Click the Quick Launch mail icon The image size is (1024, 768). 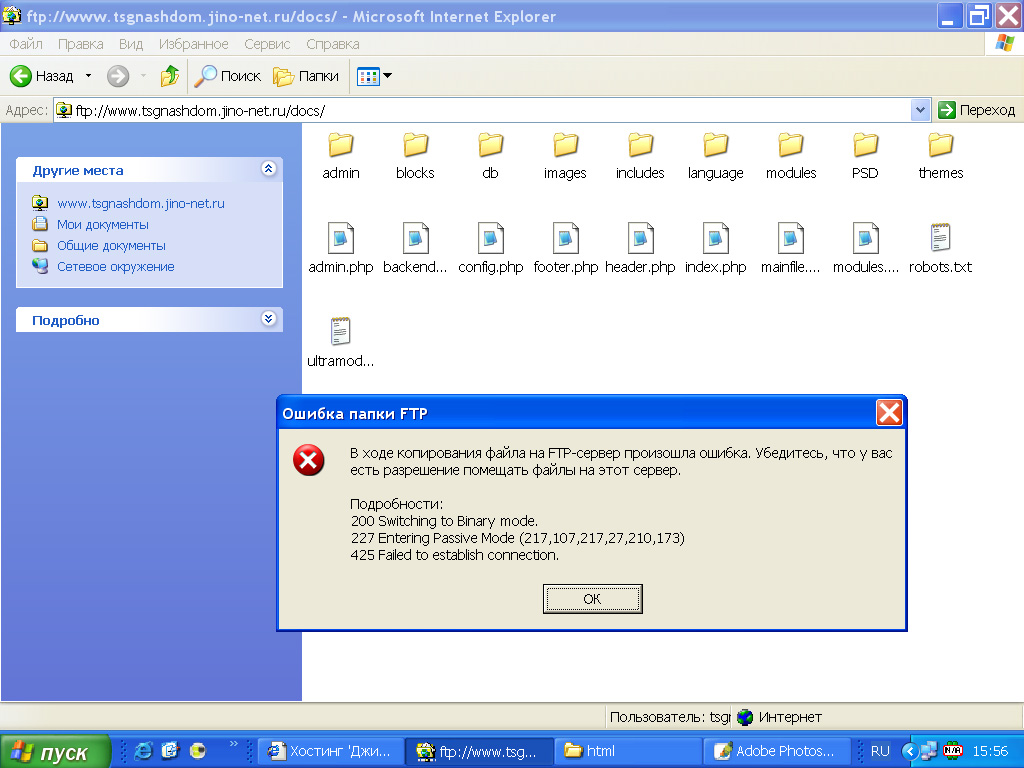pyautogui.click(x=170, y=752)
